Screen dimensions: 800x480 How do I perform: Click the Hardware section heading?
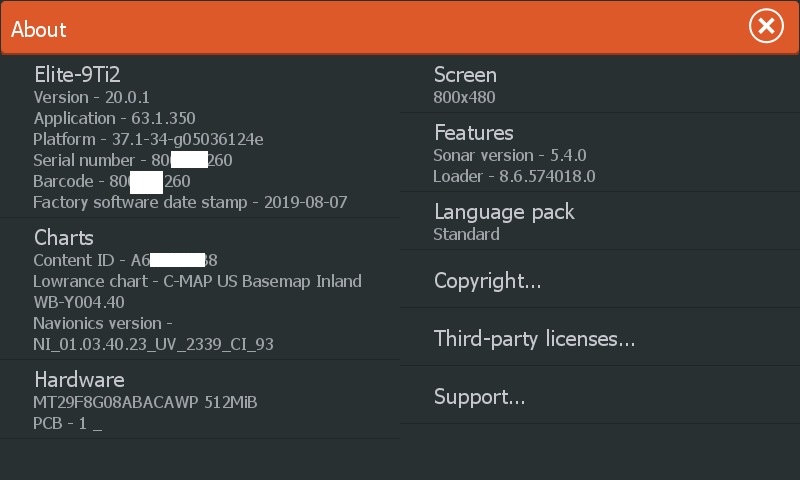(x=79, y=380)
